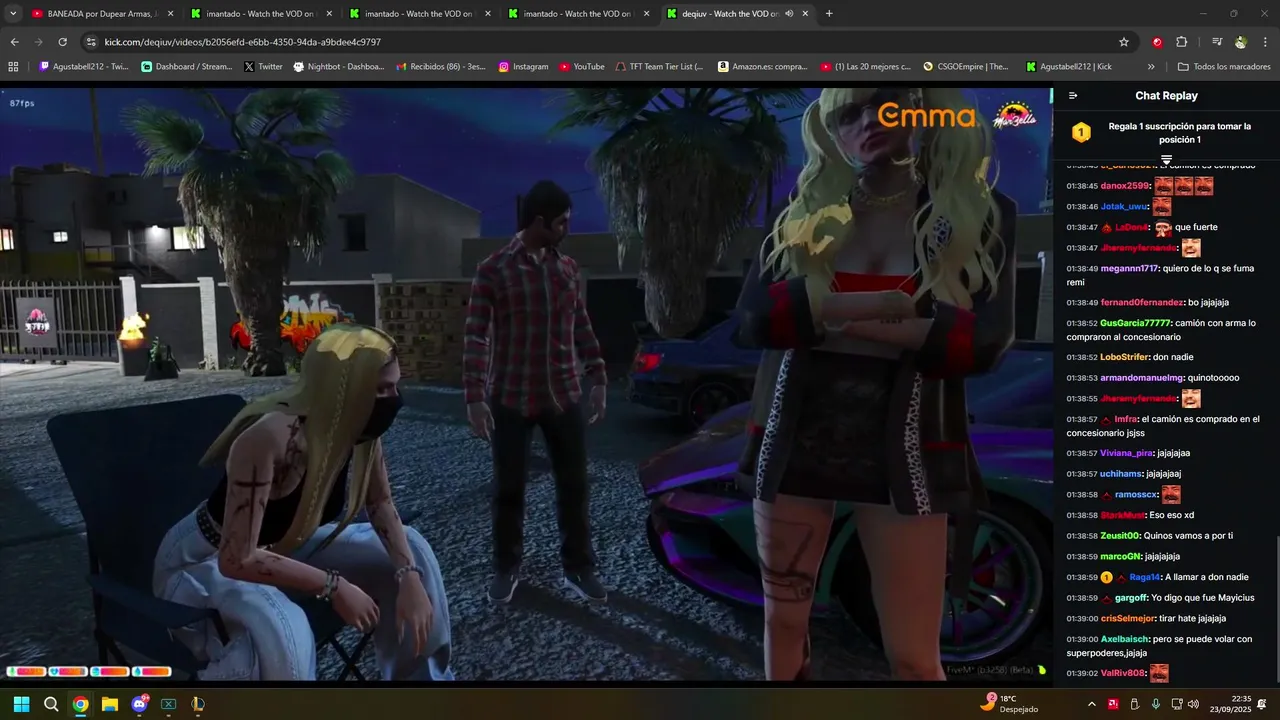
Task: View site information icon in address bar
Action: 91,42
